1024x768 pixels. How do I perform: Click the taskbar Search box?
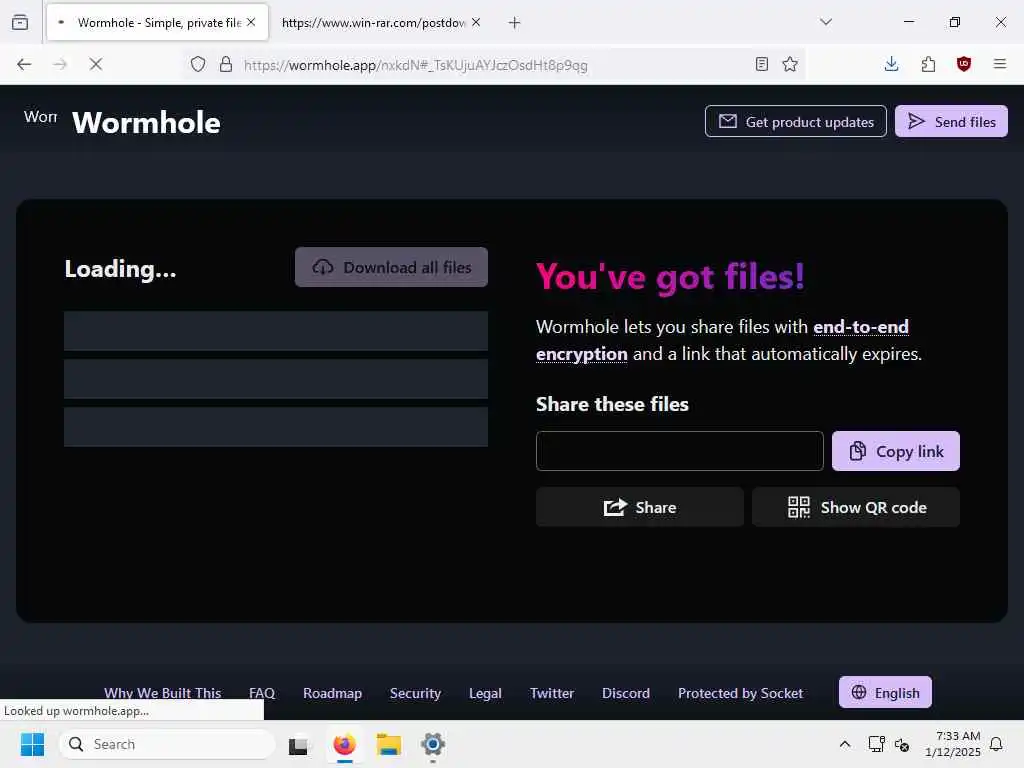[x=168, y=744]
